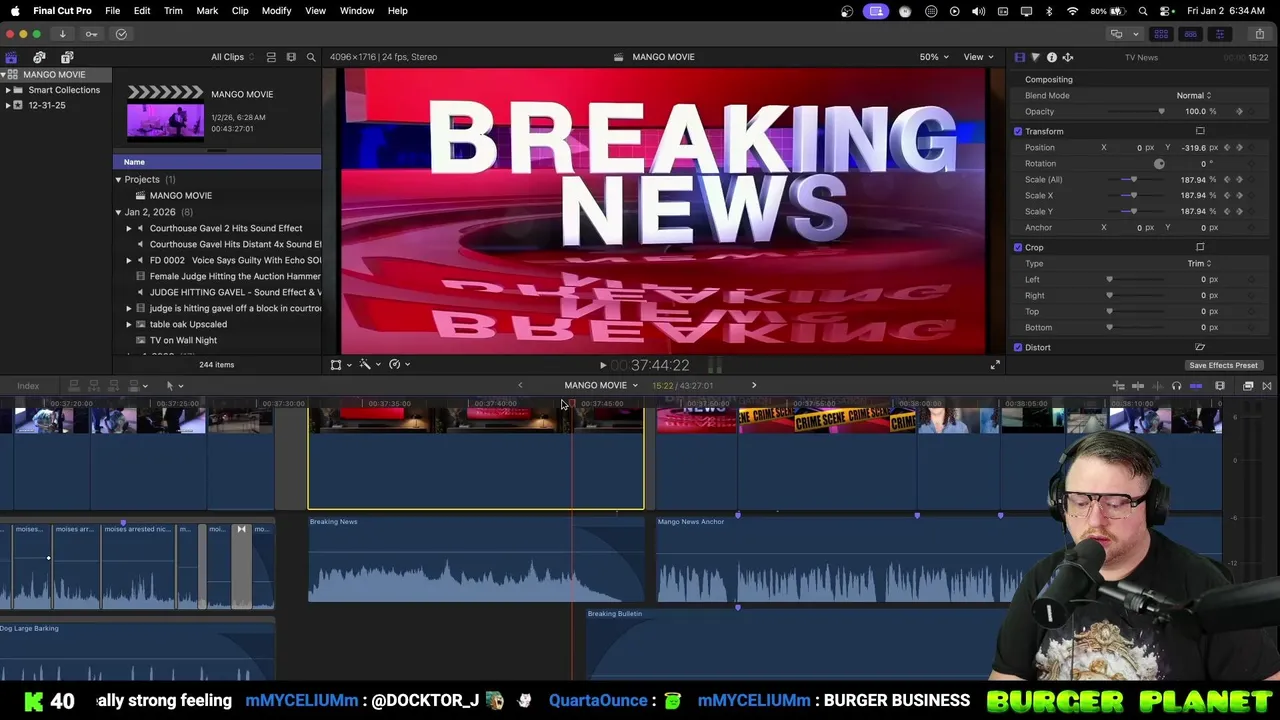Show Transform onscreen controls in inspector

[x=1200, y=131]
